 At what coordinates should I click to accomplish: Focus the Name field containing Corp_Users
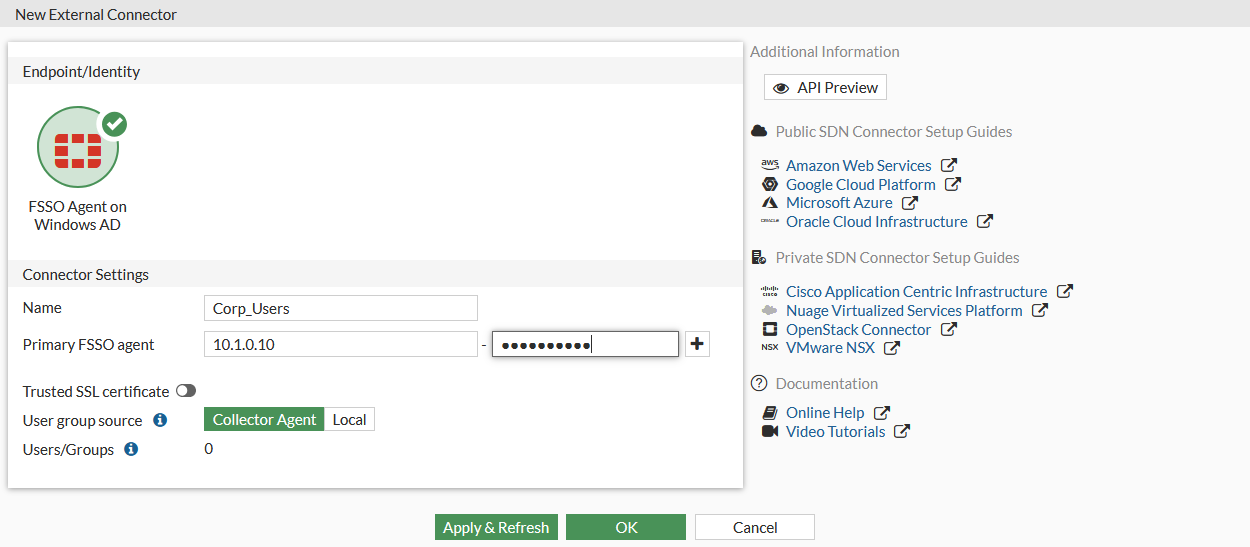[x=340, y=308]
